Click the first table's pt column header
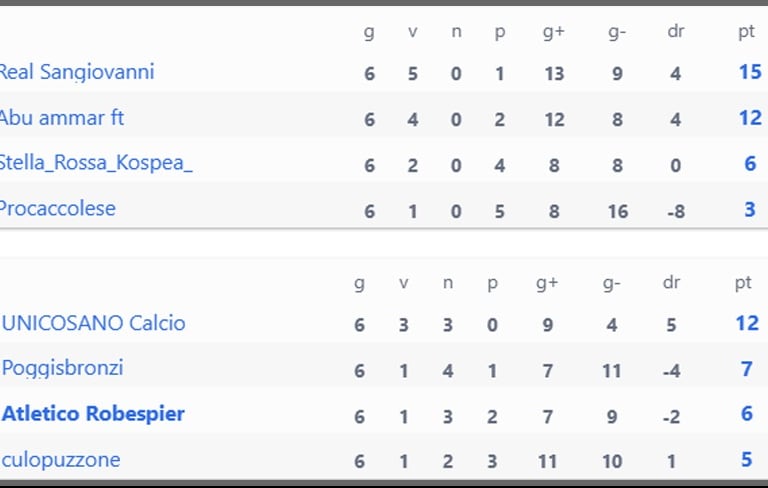The height and width of the screenshot is (488, 768). coord(746,32)
